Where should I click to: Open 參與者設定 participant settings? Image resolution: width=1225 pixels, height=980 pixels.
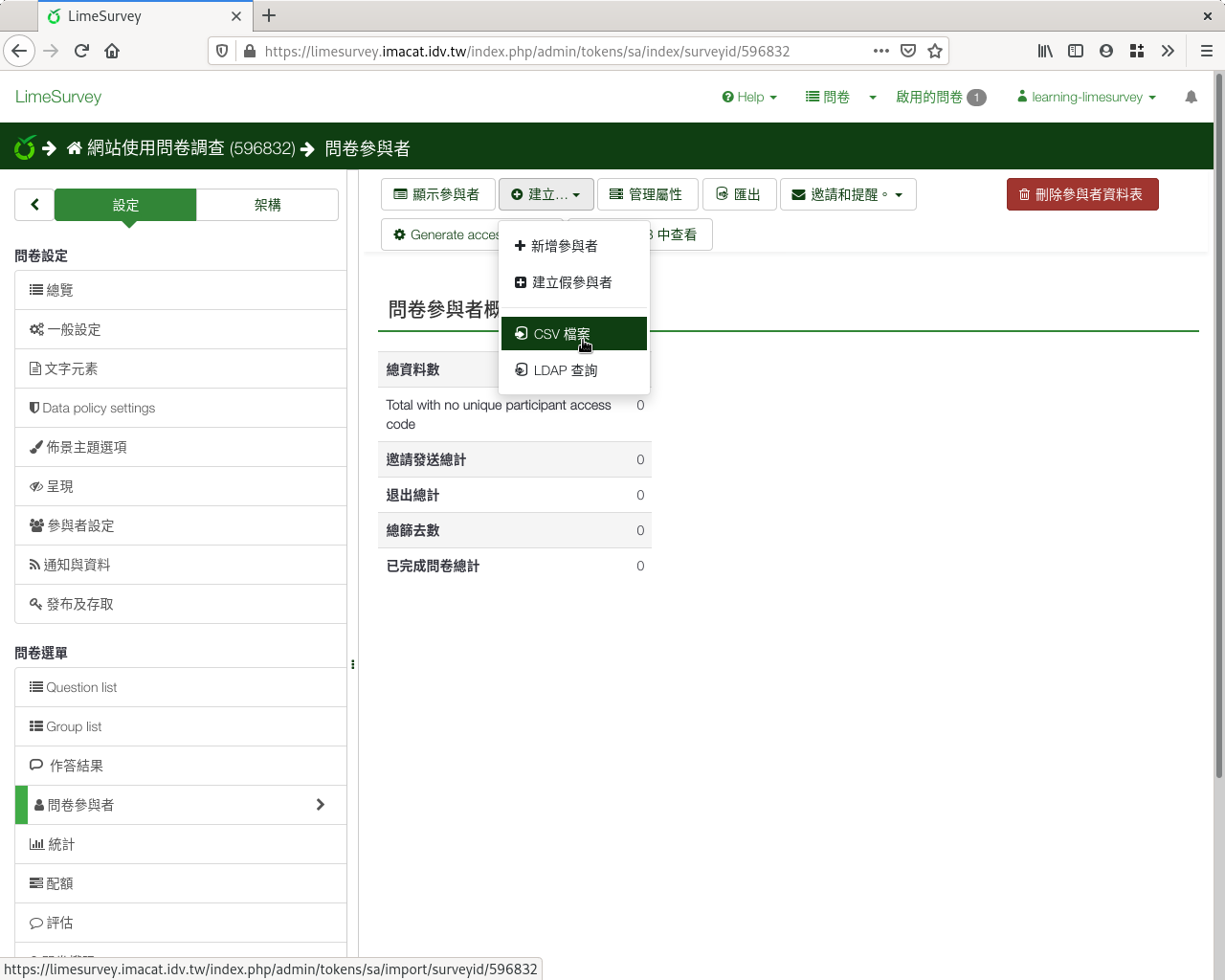tap(181, 525)
